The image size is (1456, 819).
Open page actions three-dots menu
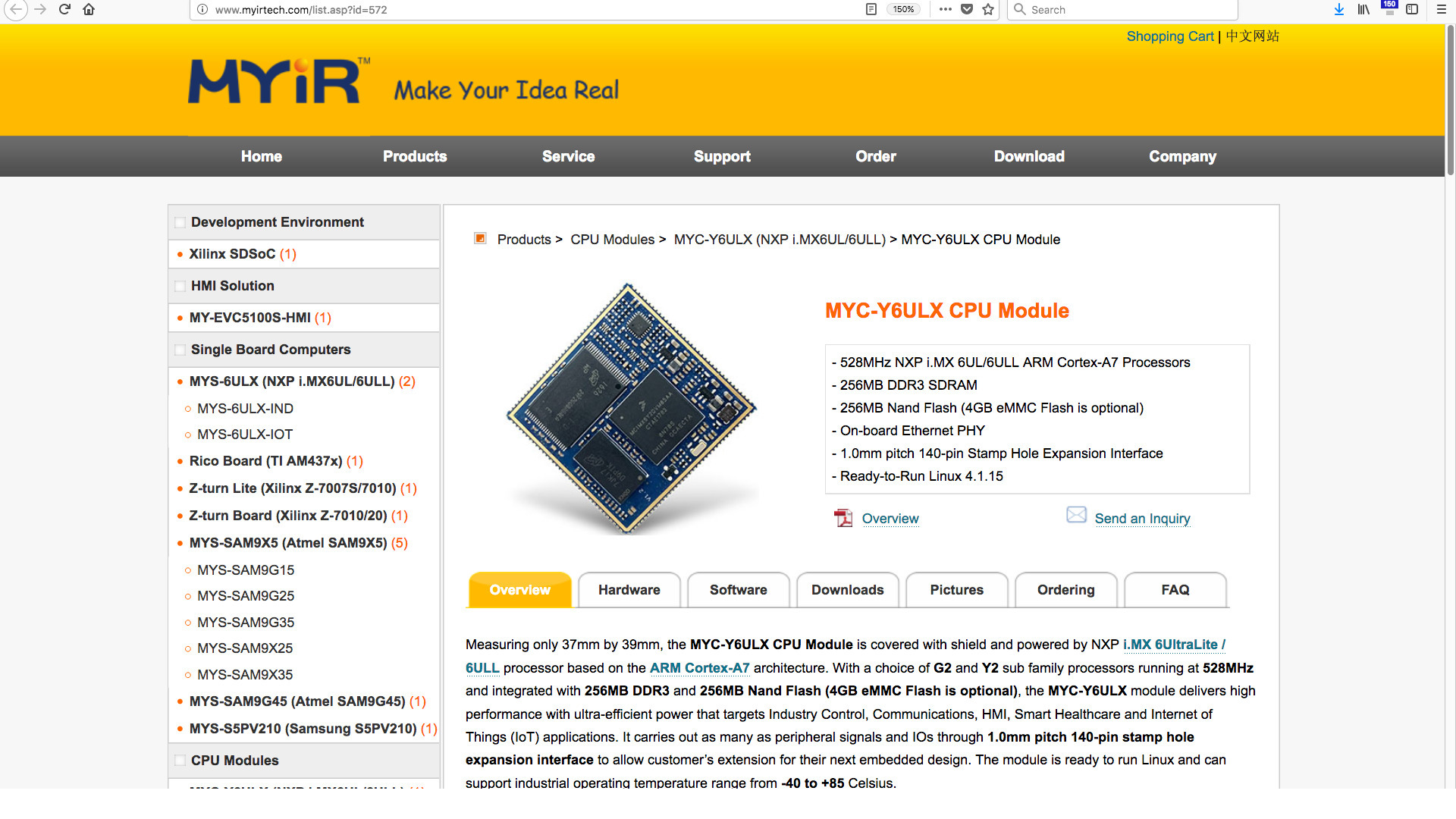[945, 9]
